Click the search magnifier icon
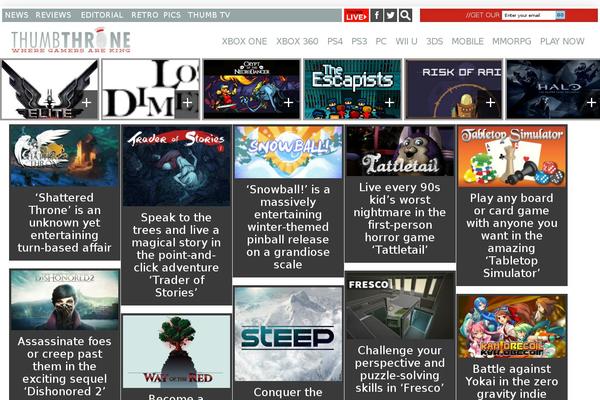The width and height of the screenshot is (600, 400). [405, 15]
